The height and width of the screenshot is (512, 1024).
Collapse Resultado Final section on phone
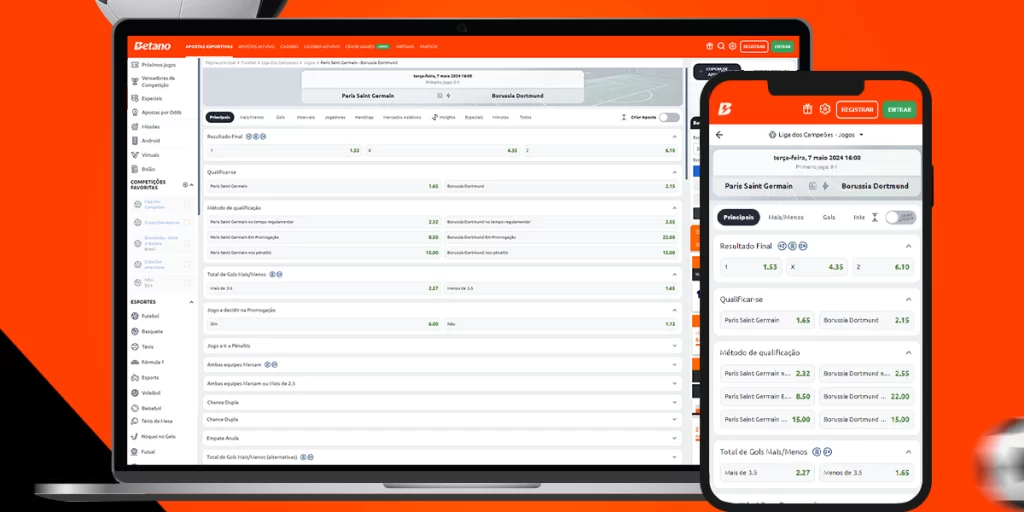[908, 246]
